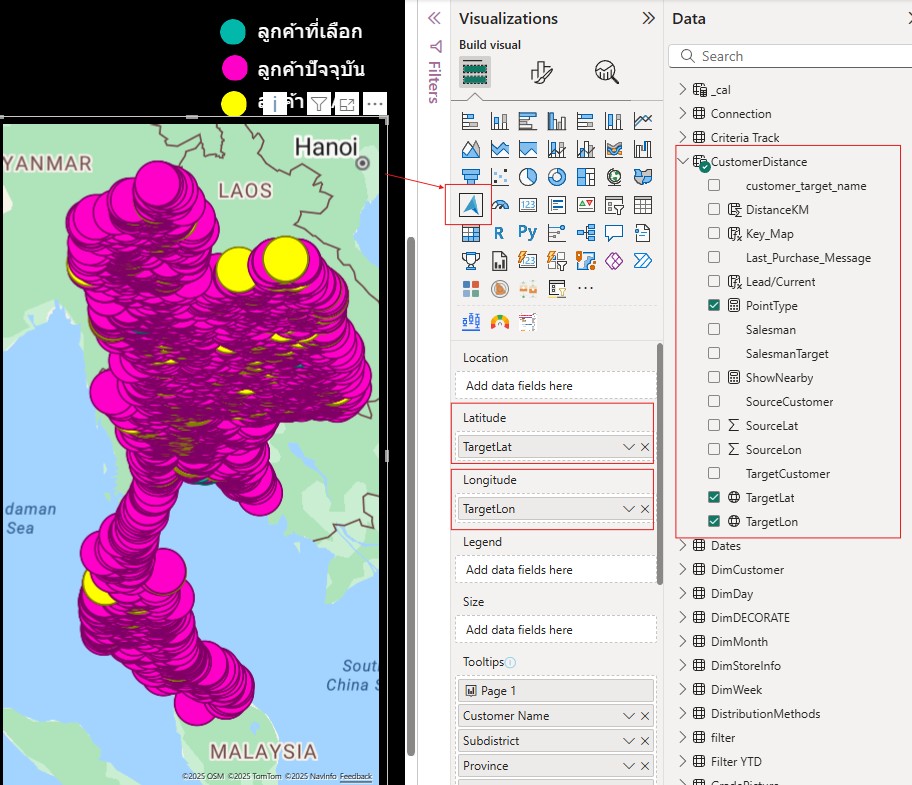Select the scatter chart visual
This screenshot has height=785, width=912.
click(x=498, y=175)
